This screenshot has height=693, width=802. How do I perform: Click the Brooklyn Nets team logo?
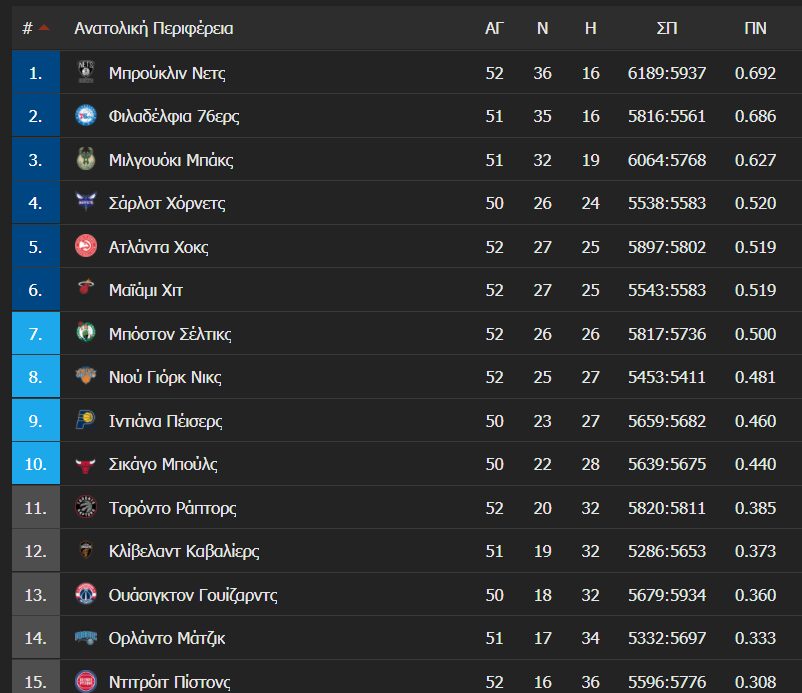86,72
